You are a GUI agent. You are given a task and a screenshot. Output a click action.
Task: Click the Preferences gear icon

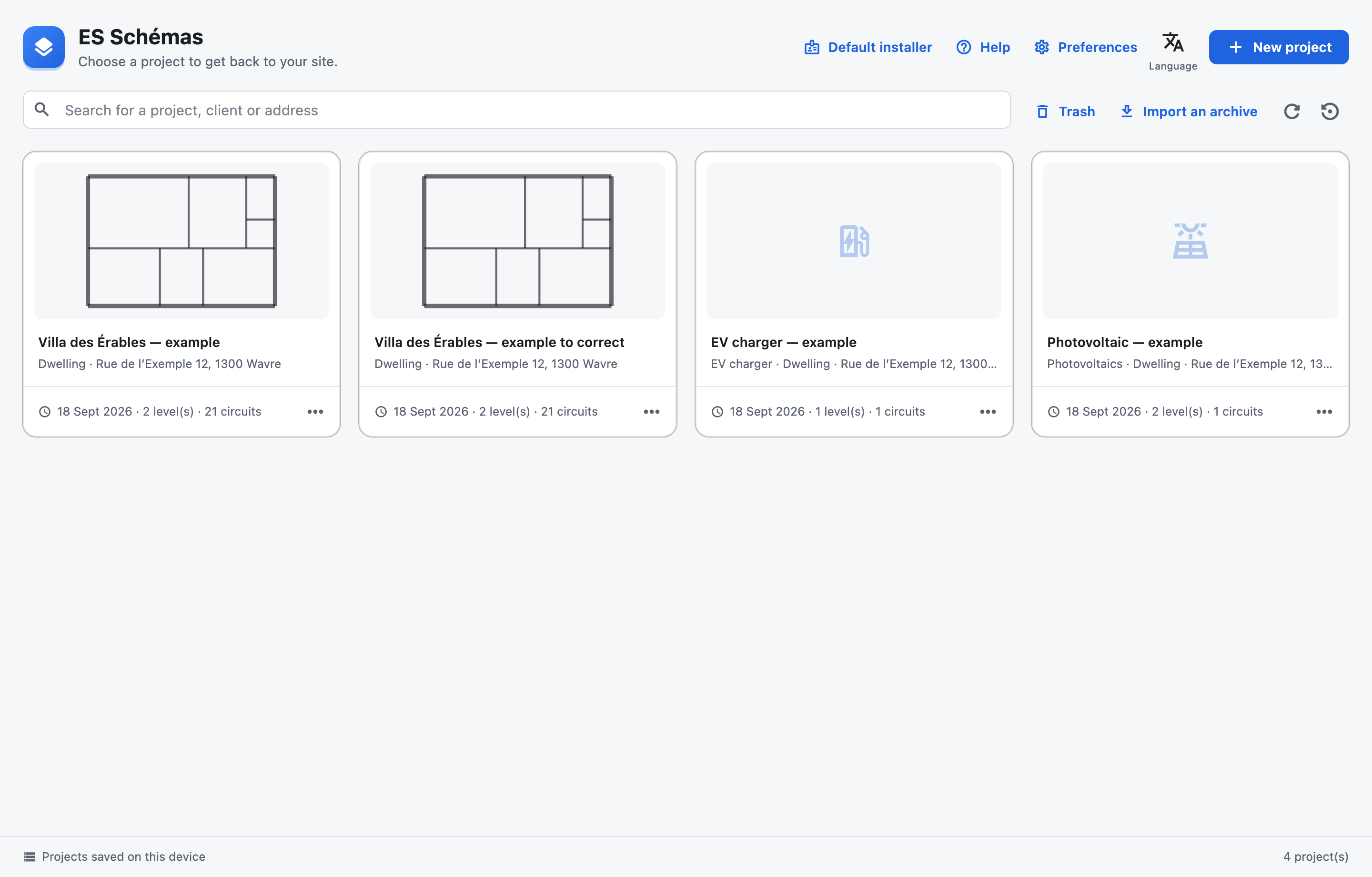(x=1041, y=47)
